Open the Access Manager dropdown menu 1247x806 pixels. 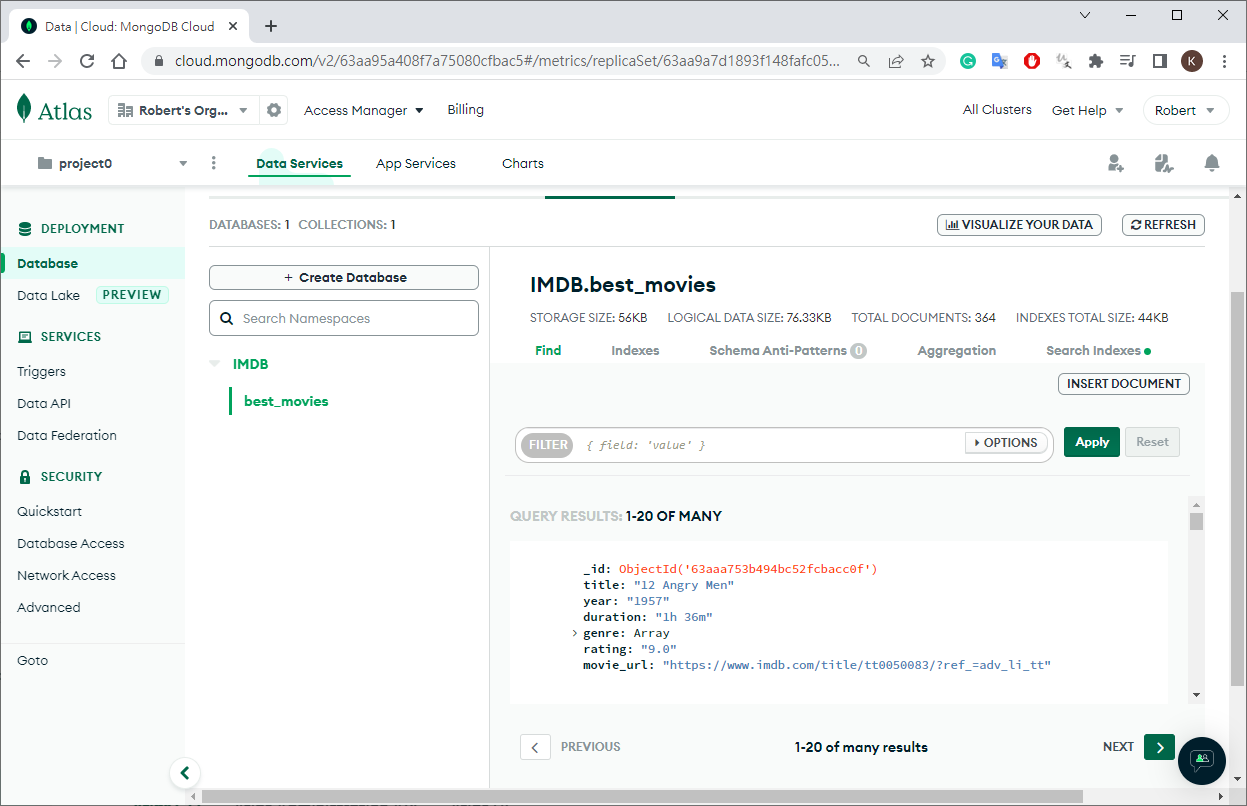coord(364,110)
